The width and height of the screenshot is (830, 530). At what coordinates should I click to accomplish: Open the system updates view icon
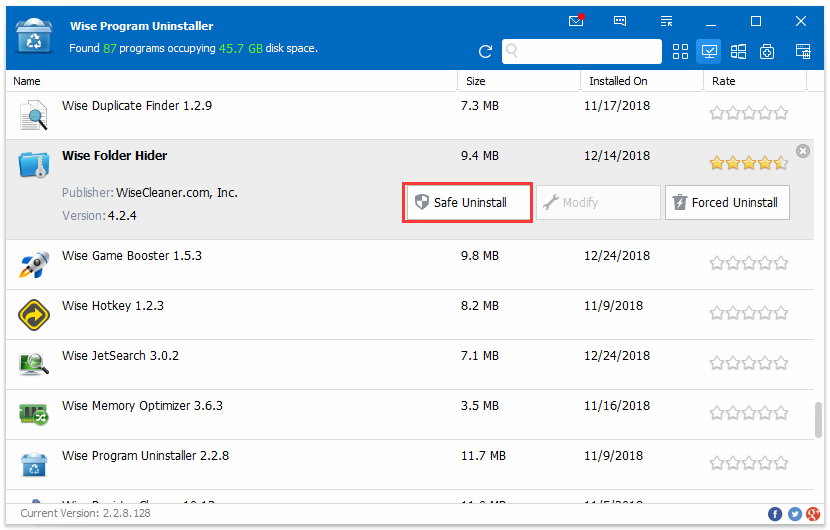767,51
